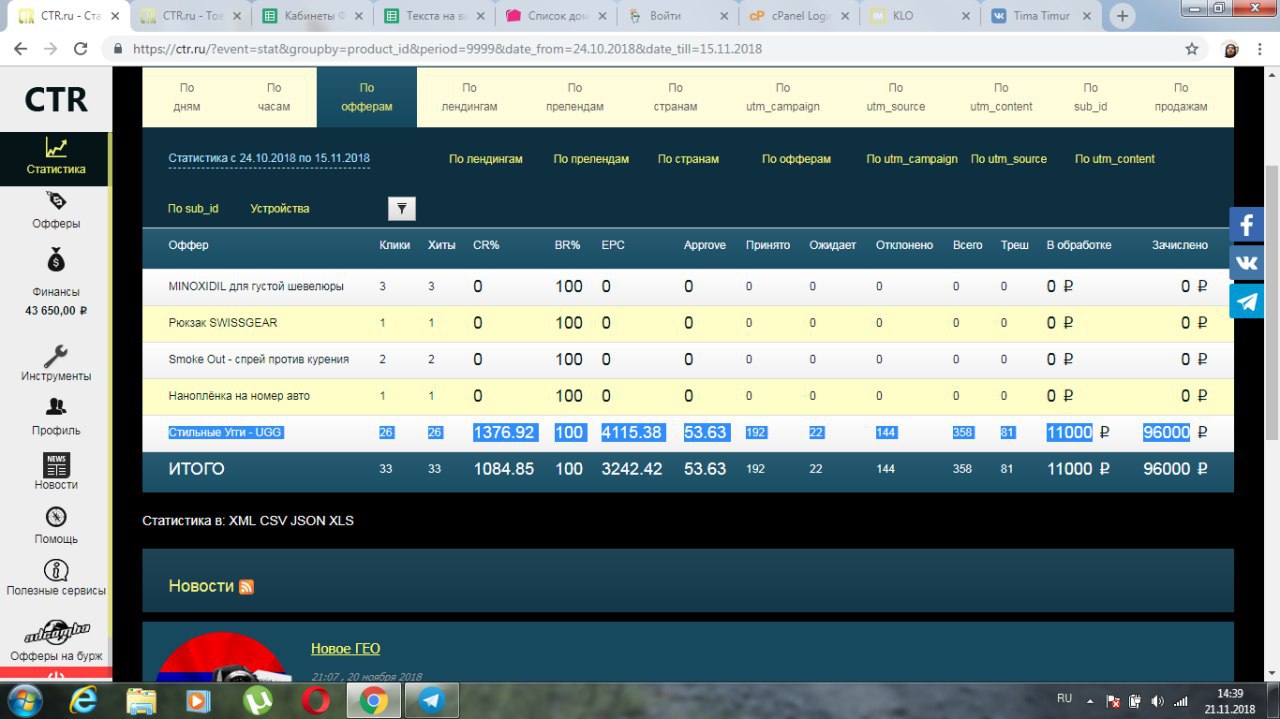Image resolution: width=1280 pixels, height=719 pixels.
Task: Switch to the Кабинеты browser tab
Action: coord(312,16)
